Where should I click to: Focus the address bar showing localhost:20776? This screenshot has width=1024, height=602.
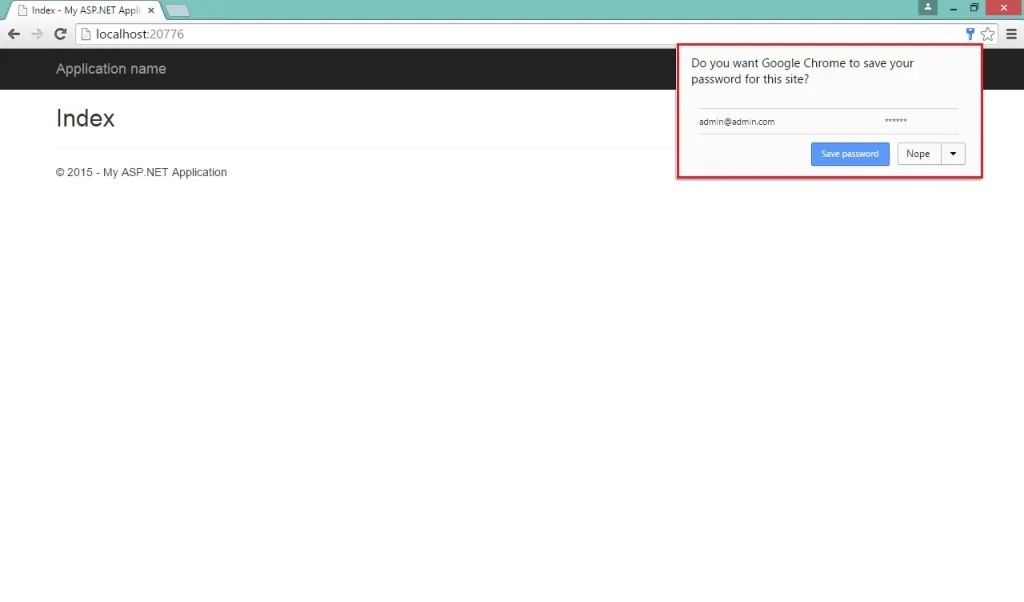tap(522, 34)
